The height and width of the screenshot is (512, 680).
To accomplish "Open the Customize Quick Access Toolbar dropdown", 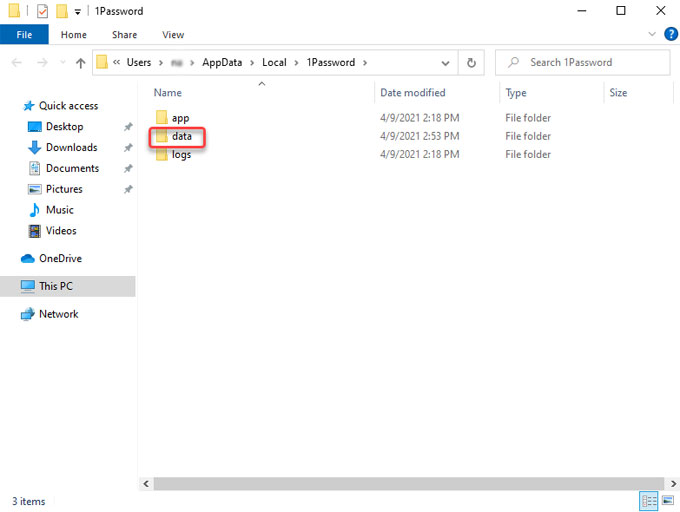I will (78, 12).
